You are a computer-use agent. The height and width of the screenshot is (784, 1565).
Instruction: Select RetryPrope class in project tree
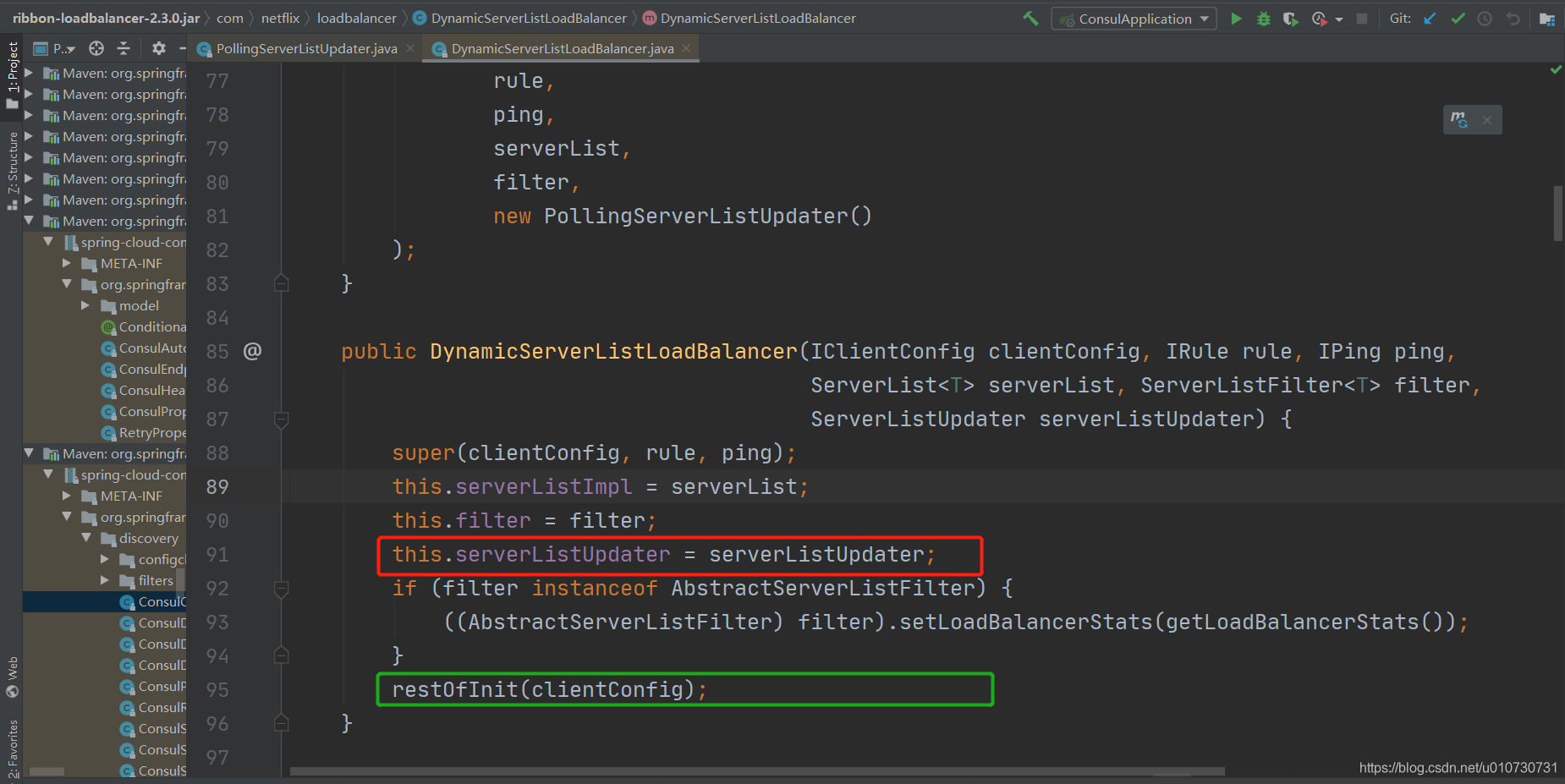[x=143, y=432]
